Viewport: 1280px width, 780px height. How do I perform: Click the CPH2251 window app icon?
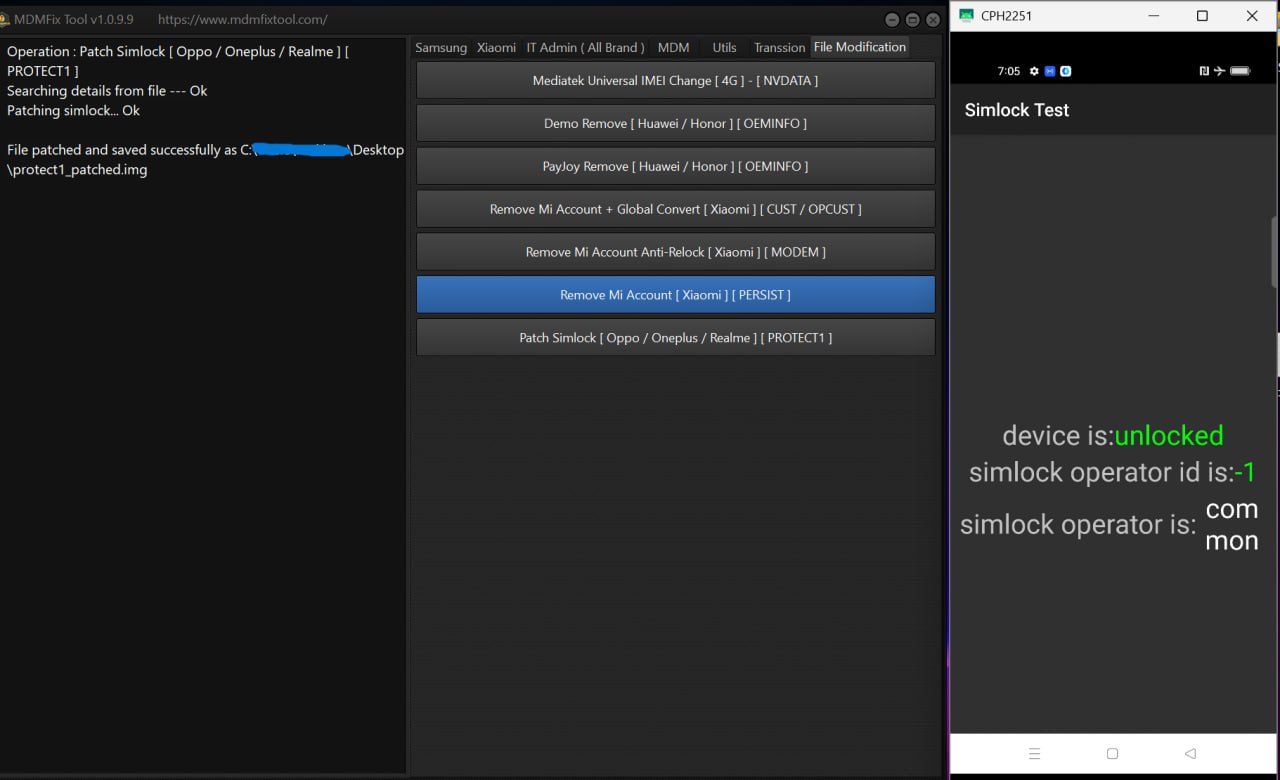965,16
